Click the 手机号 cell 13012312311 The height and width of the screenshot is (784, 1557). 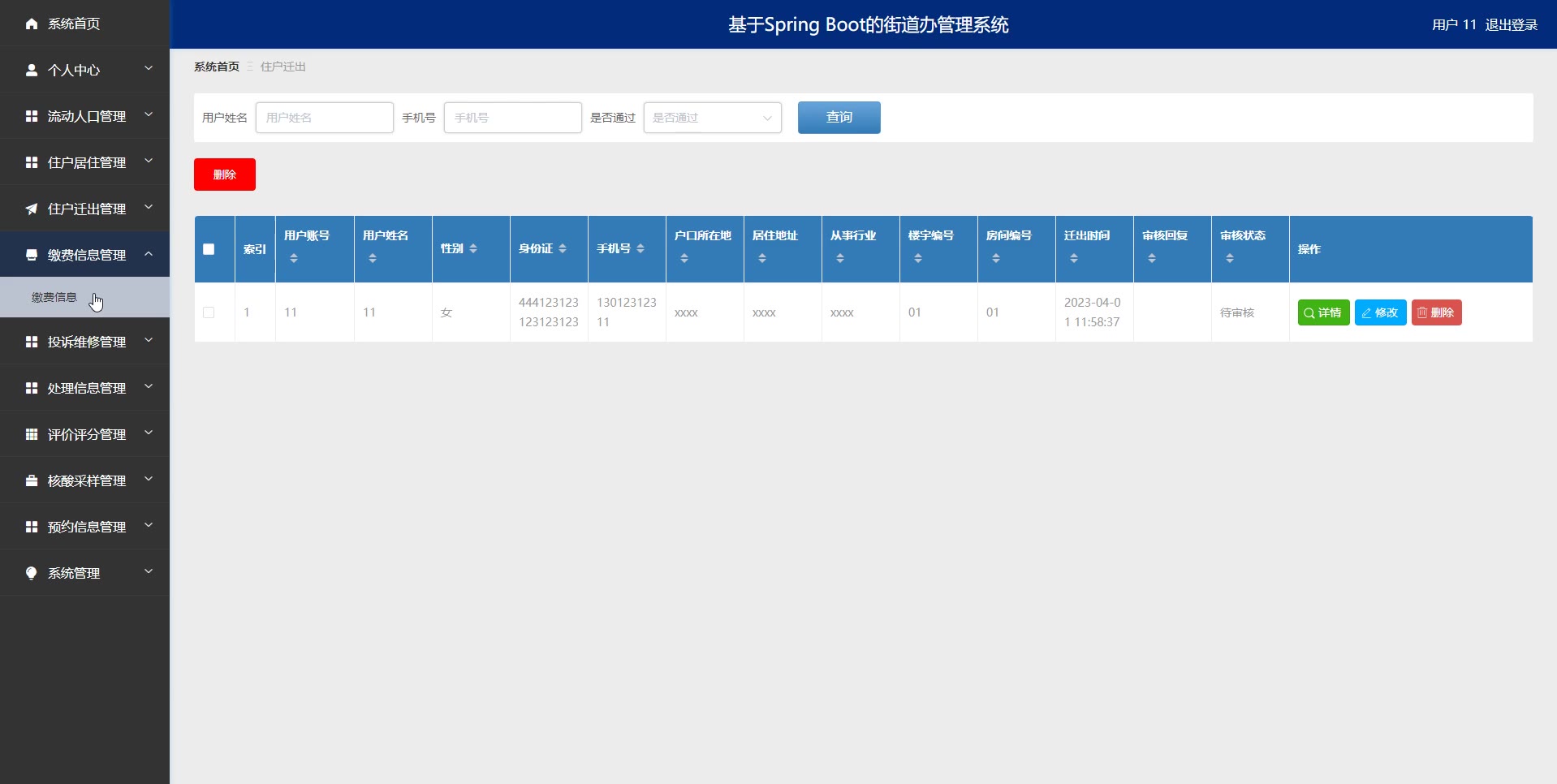pyautogui.click(x=627, y=312)
